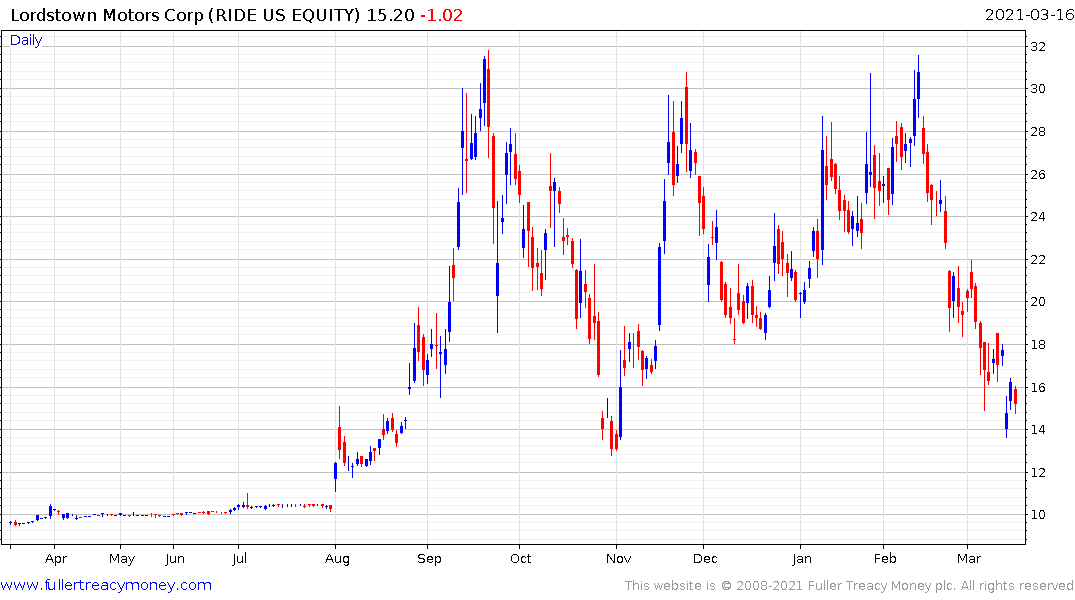Click the 16 price axis label
1075x600 pixels.
(1038, 387)
